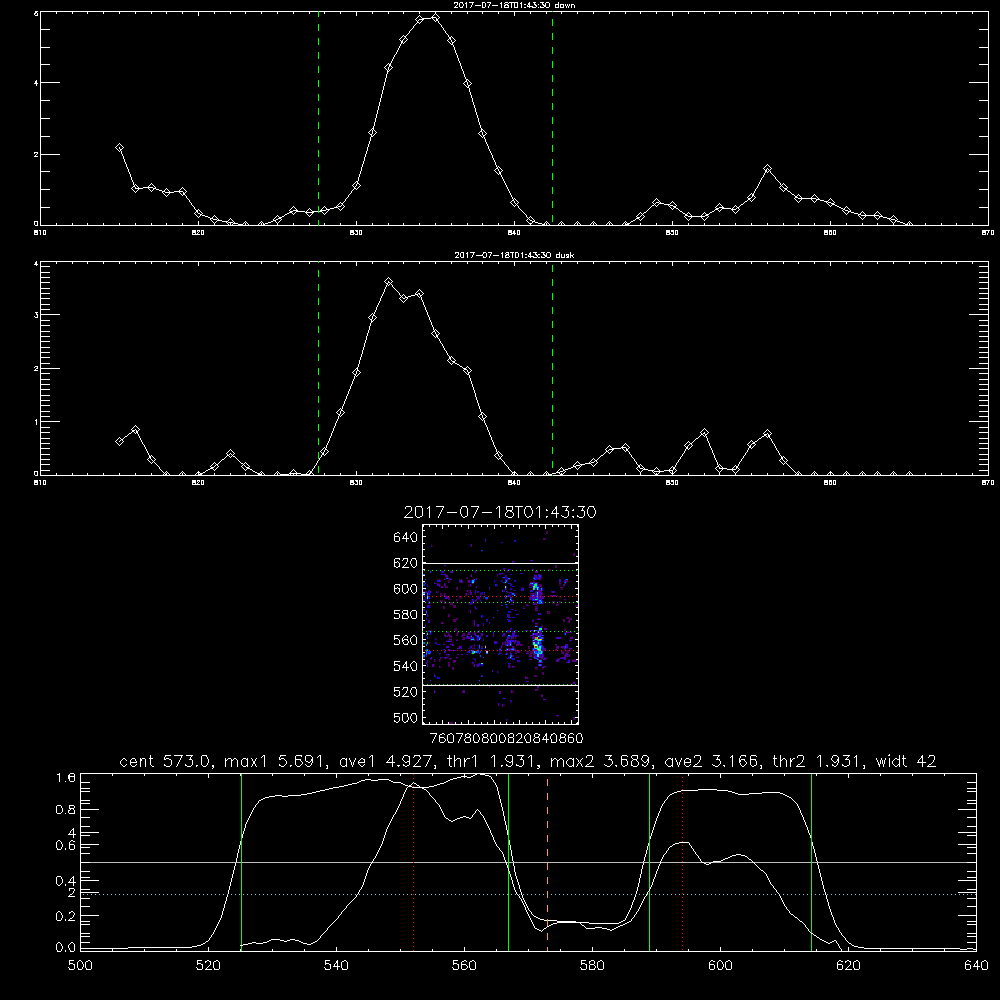Screen dimensions: 1000x1000
Task: Click the right green dashed line in dusk plot
Action: pyautogui.click(x=552, y=368)
